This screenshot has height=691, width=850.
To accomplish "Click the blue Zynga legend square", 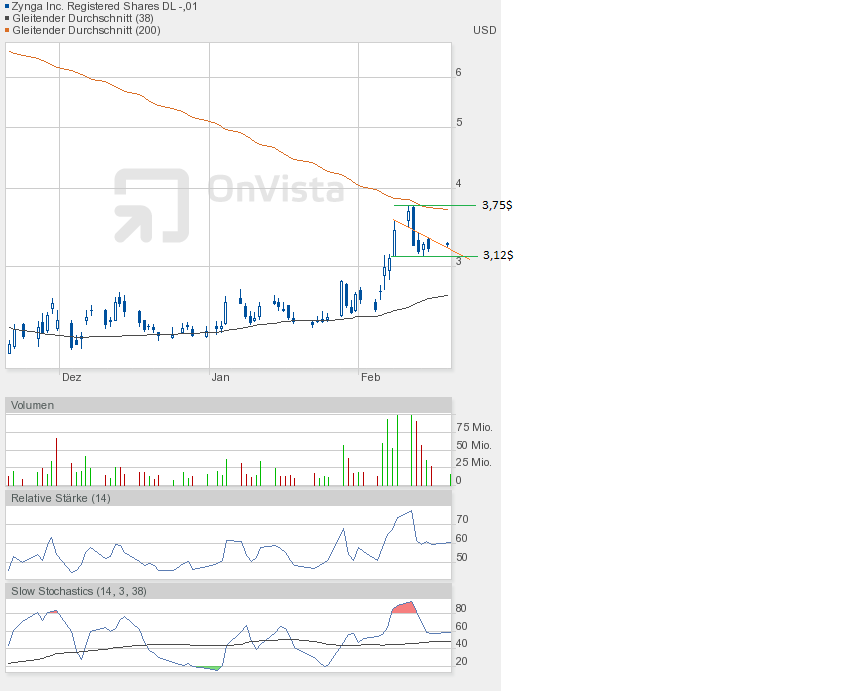I will 6,6.
